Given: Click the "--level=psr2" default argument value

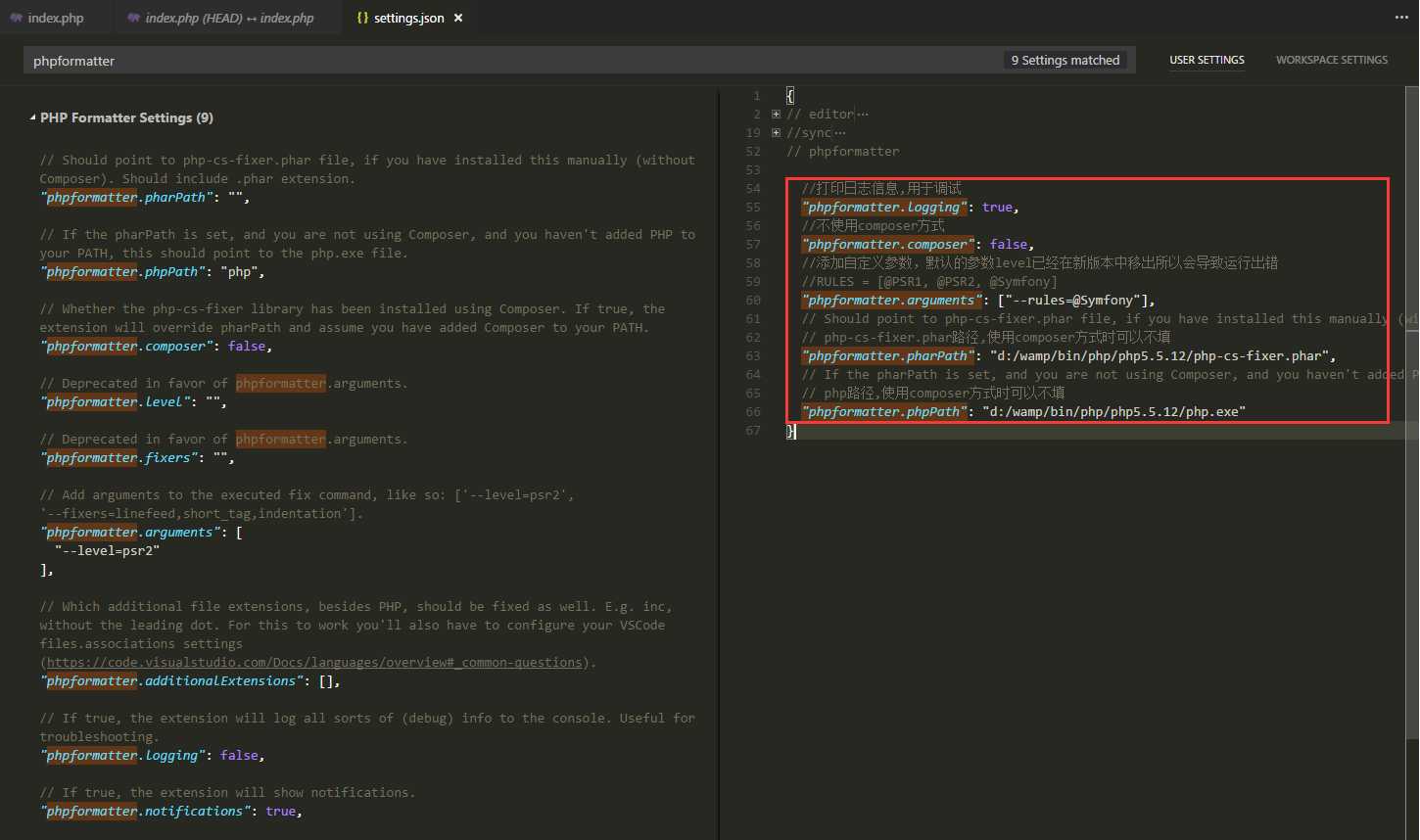Looking at the screenshot, I should coord(107,550).
